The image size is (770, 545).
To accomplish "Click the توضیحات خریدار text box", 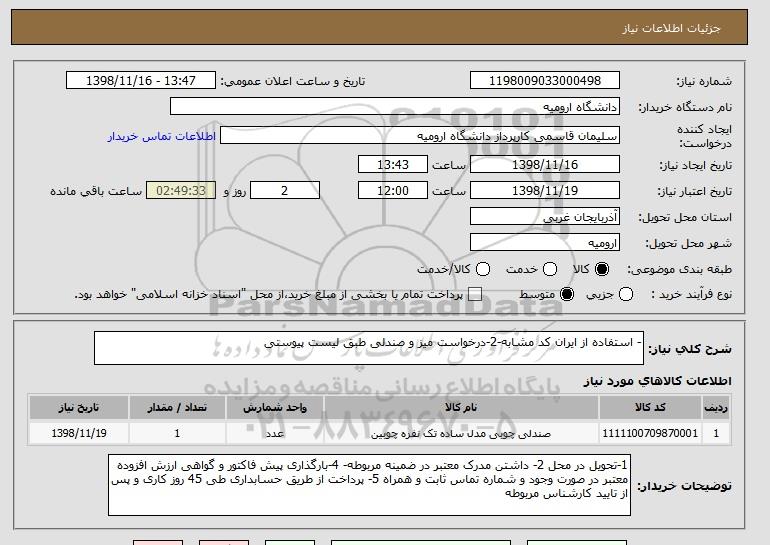I will 369,485.
